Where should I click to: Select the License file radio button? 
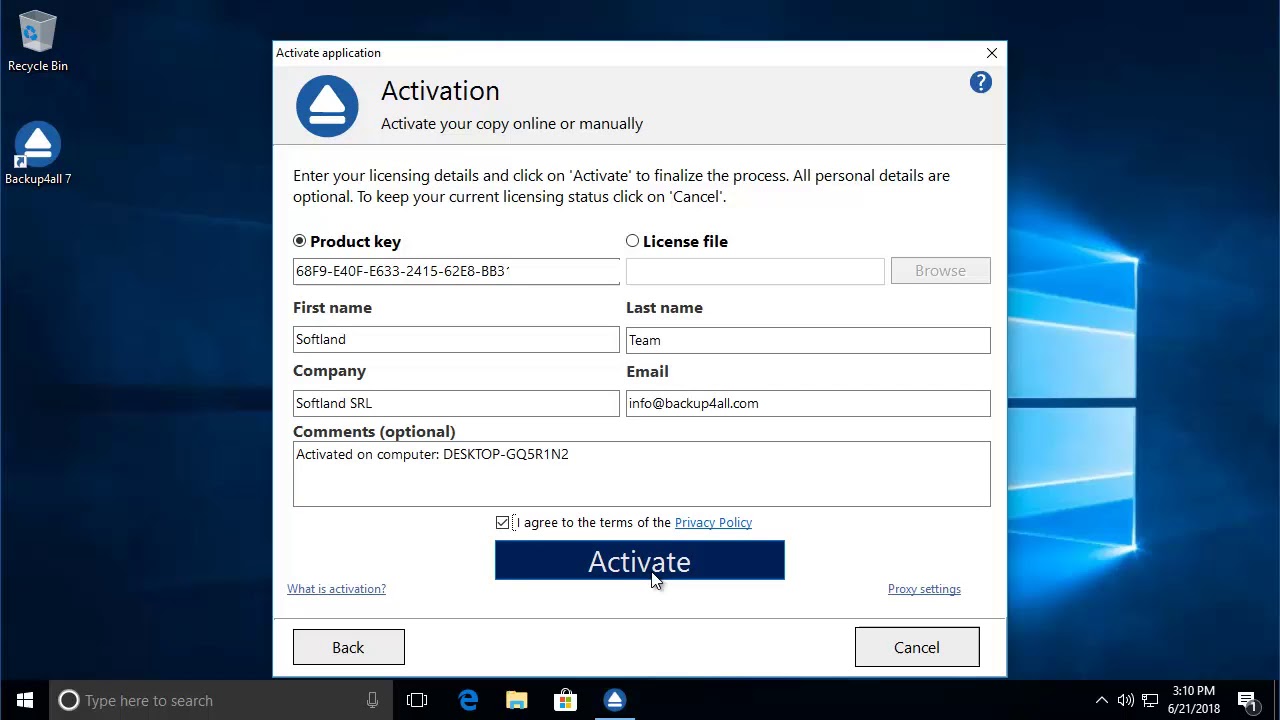pos(632,241)
